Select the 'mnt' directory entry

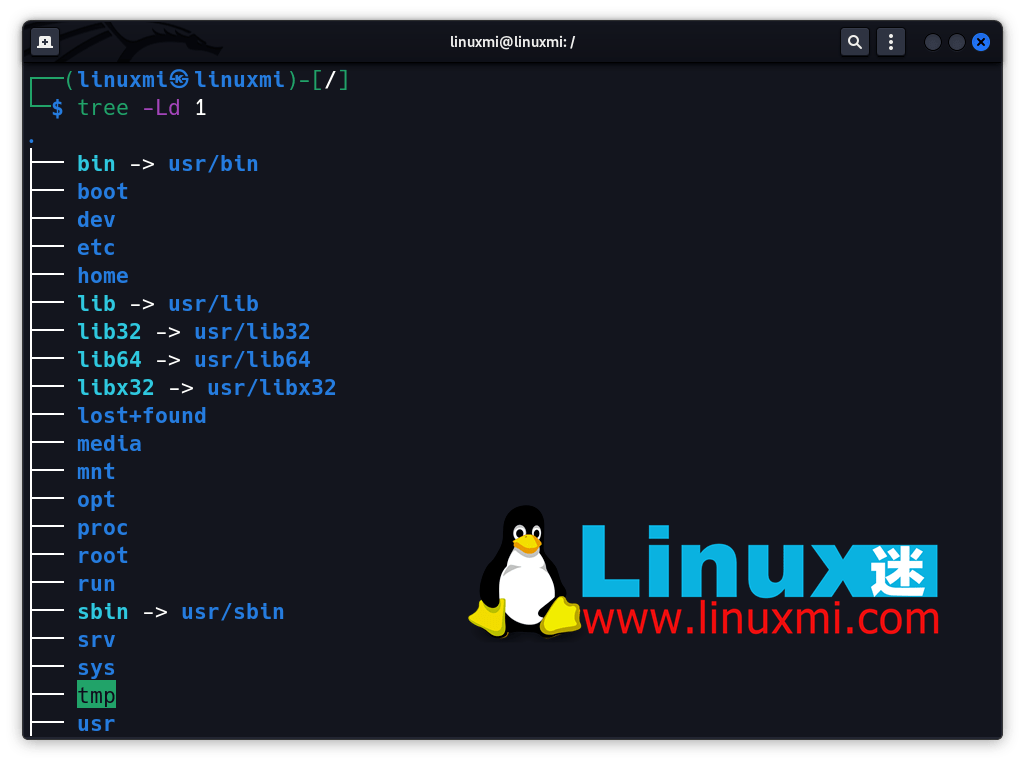(96, 472)
